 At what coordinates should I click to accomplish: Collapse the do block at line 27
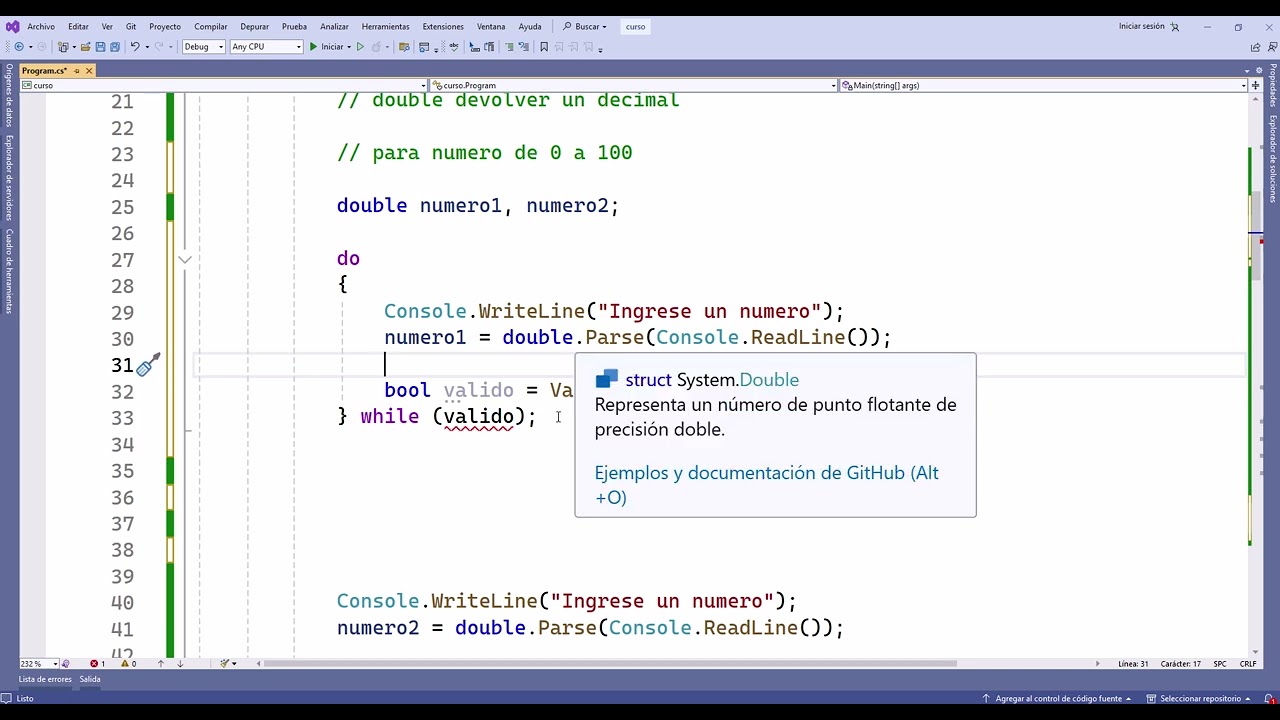tap(185, 260)
